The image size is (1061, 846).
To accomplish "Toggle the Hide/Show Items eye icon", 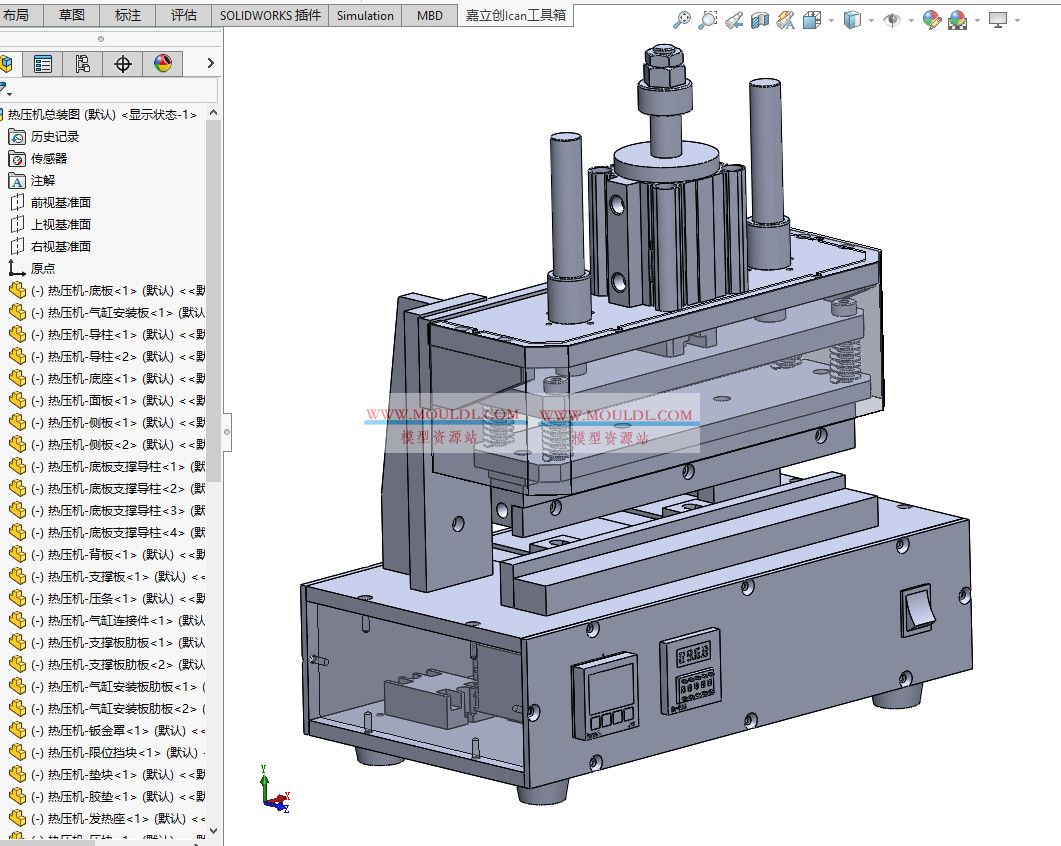I will pyautogui.click(x=891, y=18).
